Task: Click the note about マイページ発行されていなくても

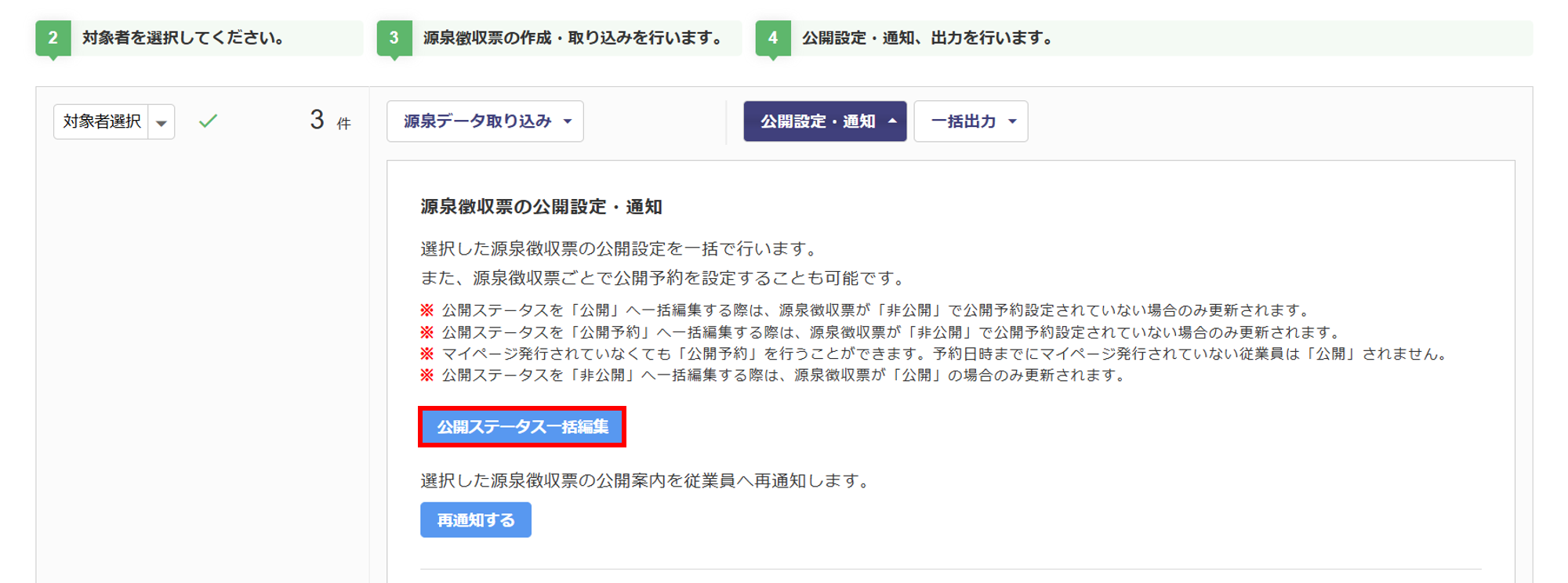Action: (935, 354)
